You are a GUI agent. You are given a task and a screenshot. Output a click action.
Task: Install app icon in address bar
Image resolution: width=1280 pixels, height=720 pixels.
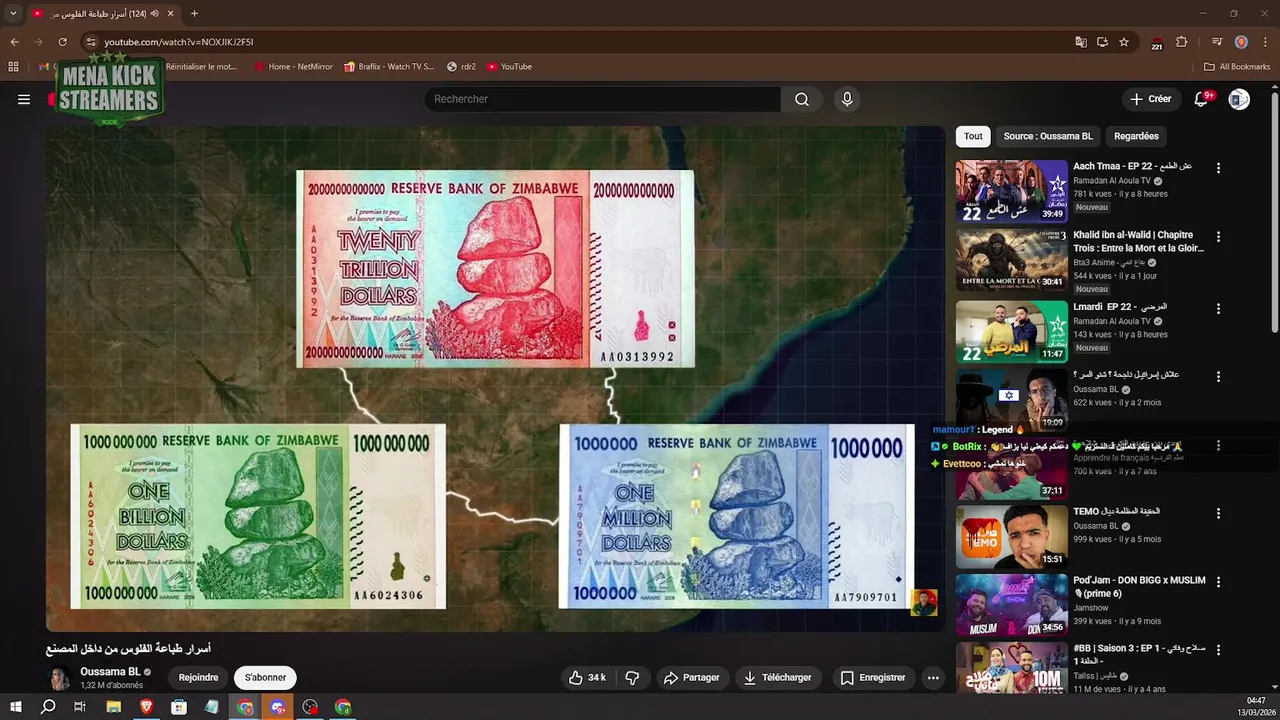[1102, 42]
